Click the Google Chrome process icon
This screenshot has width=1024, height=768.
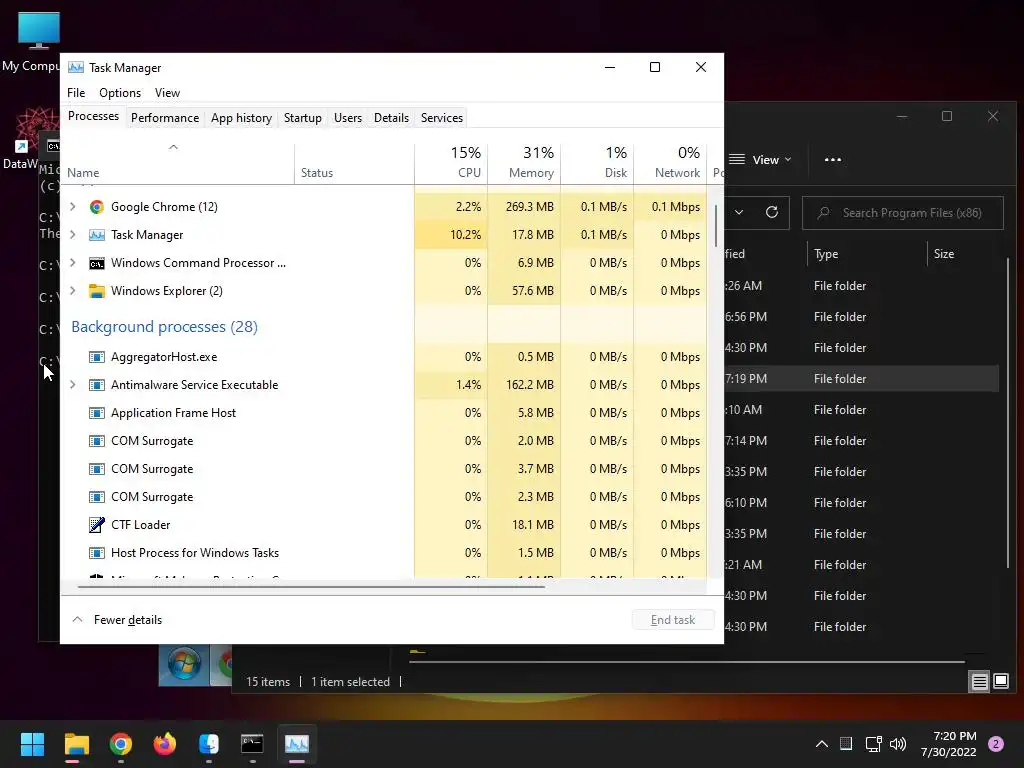point(97,207)
